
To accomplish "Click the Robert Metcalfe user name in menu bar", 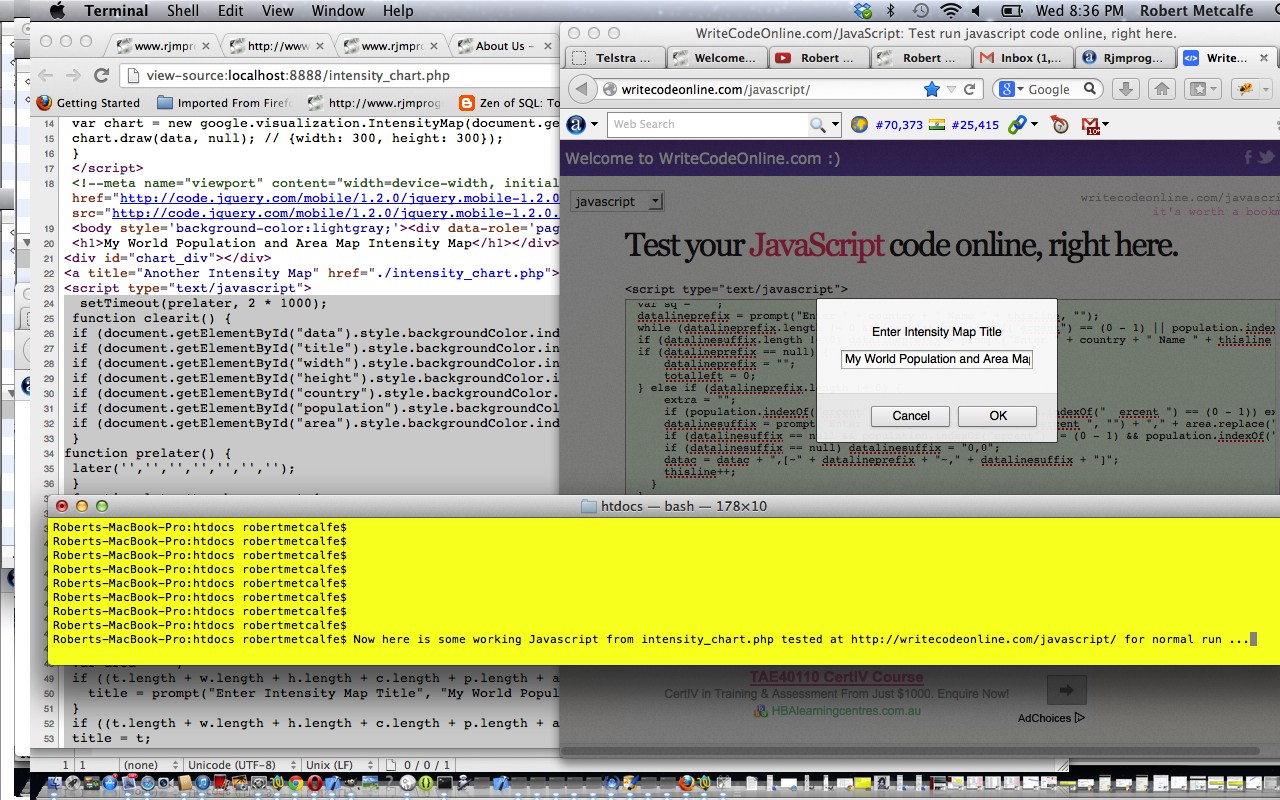I will click(1196, 11).
